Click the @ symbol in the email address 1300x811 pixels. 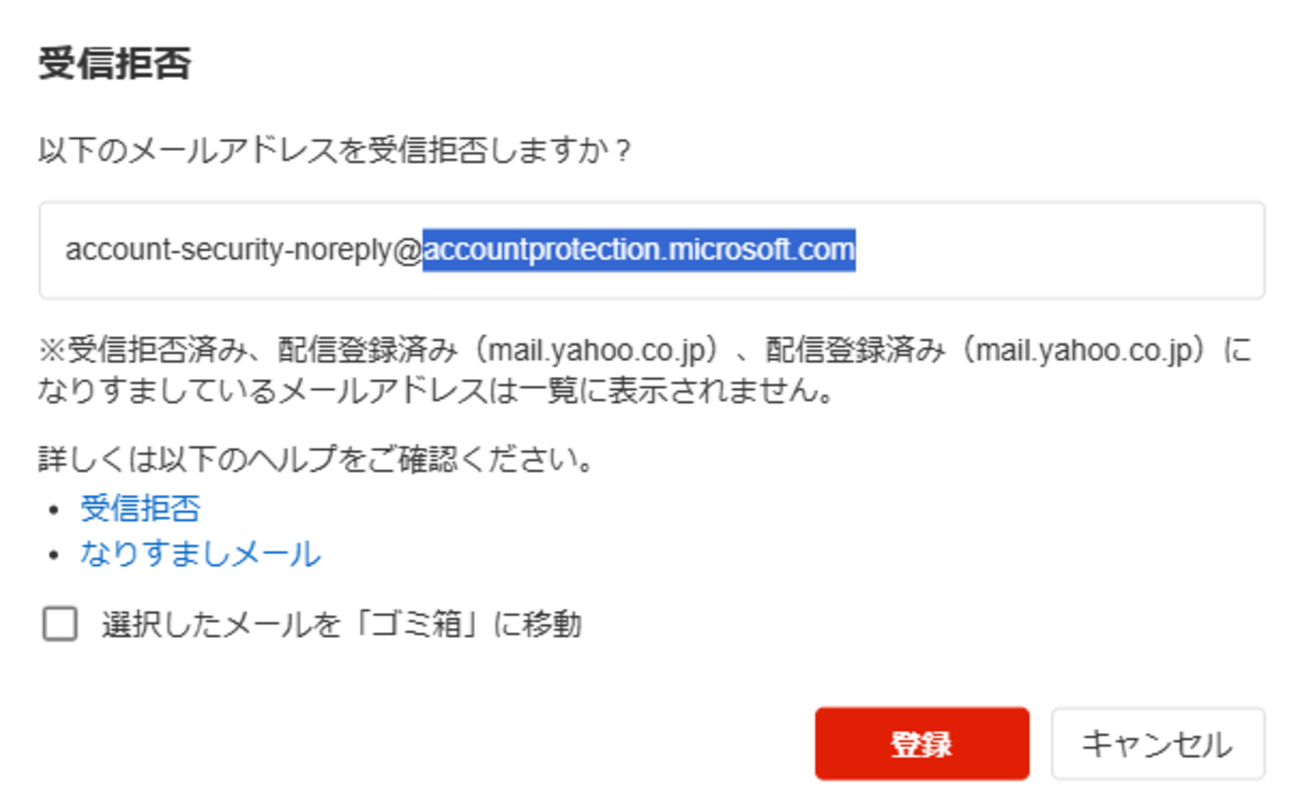click(x=410, y=250)
